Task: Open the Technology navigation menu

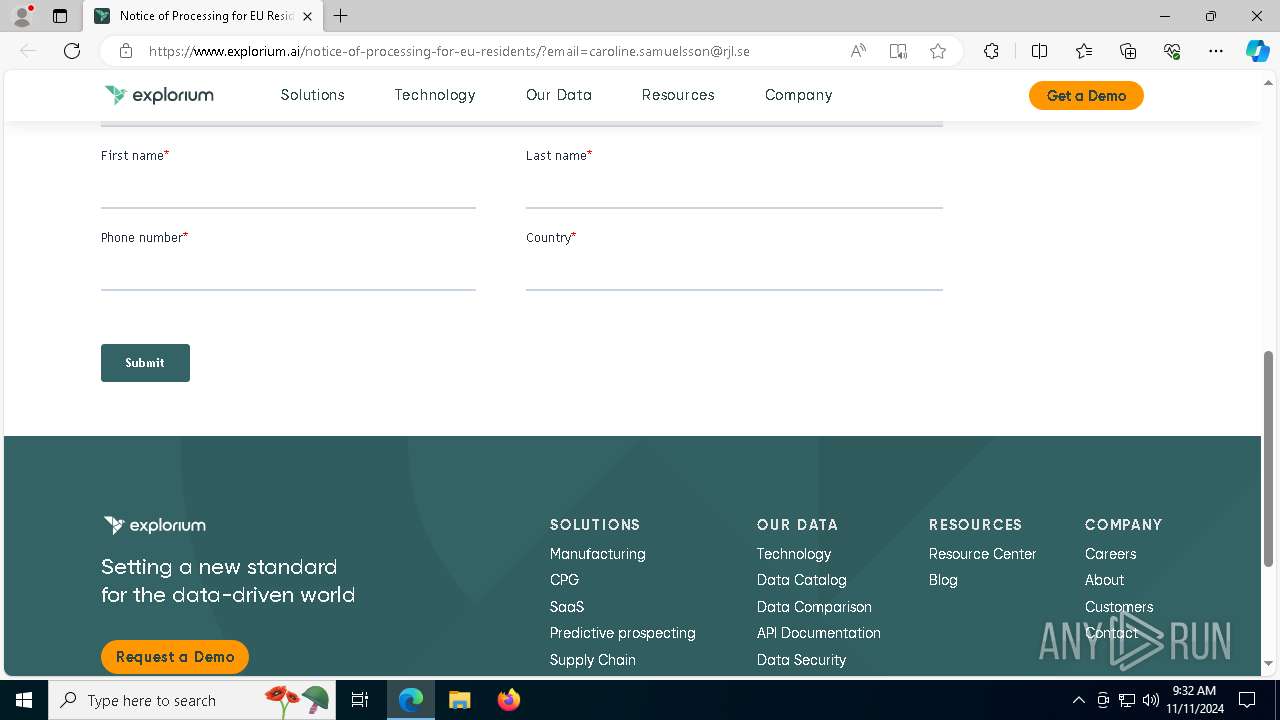Action: 435,95
